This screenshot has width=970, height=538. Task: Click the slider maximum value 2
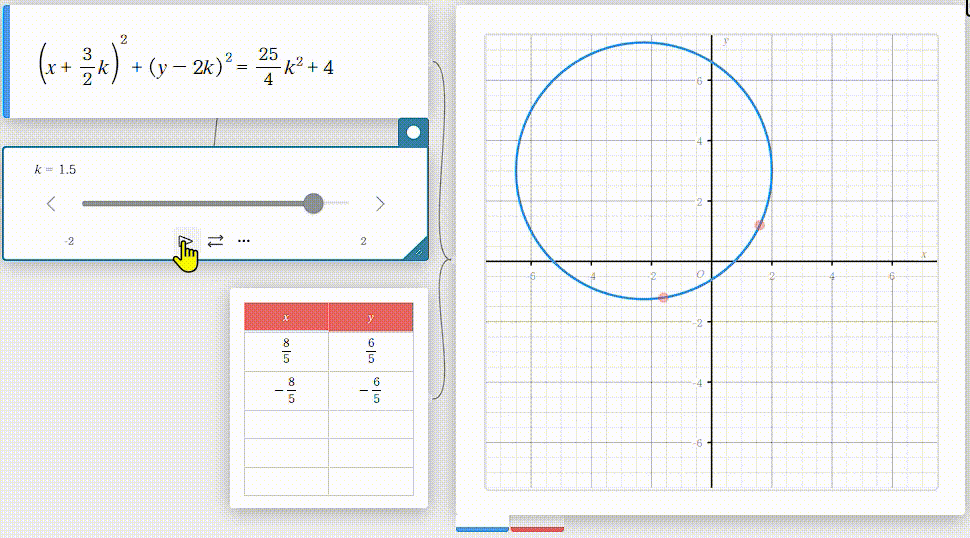[363, 241]
